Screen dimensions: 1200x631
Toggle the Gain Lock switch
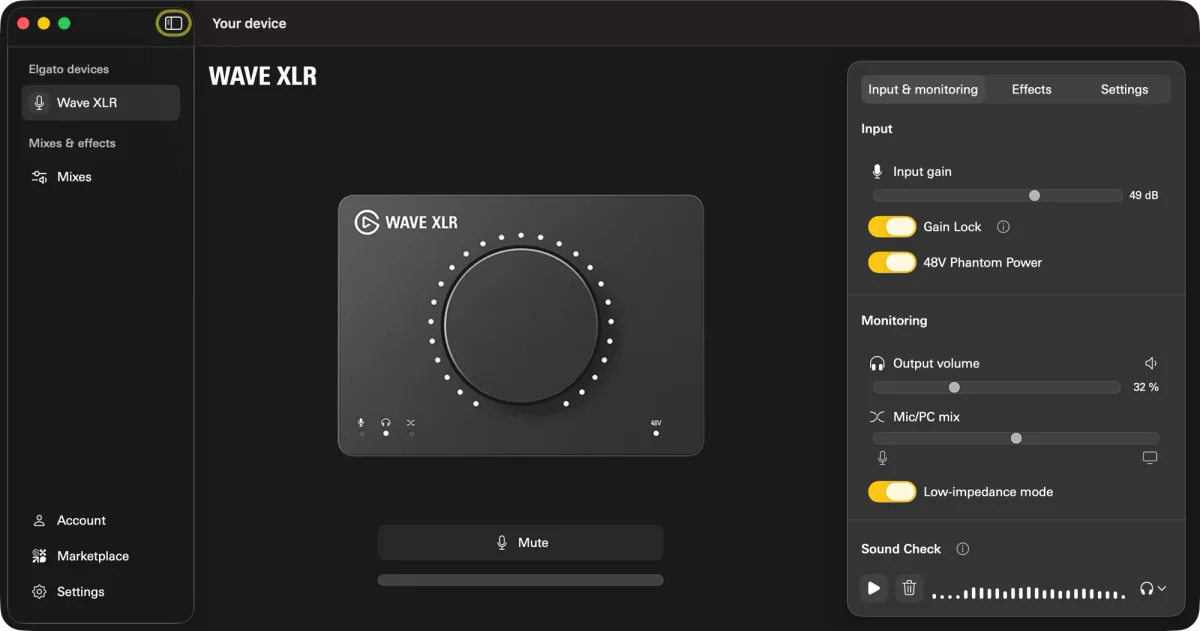click(892, 227)
